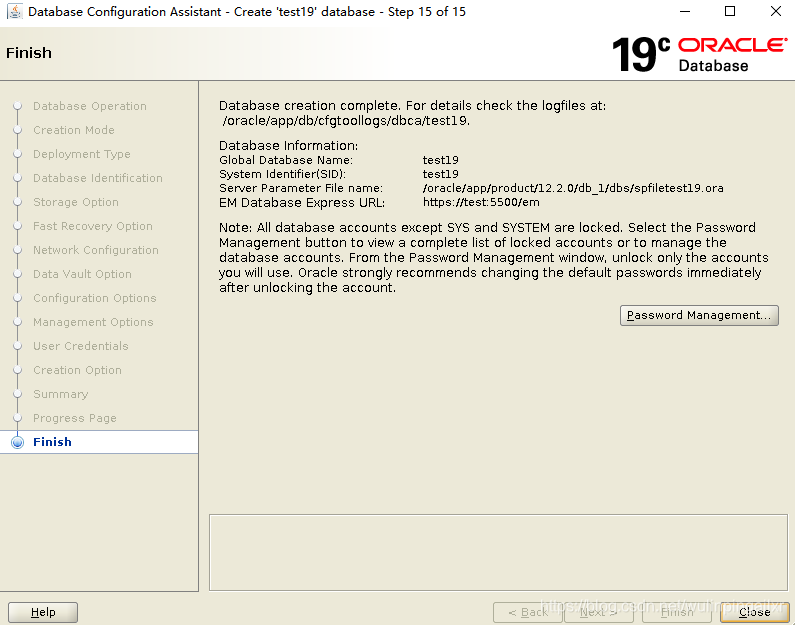Click the Oracle 19c Database logo
The image size is (795, 625).
pos(700,54)
